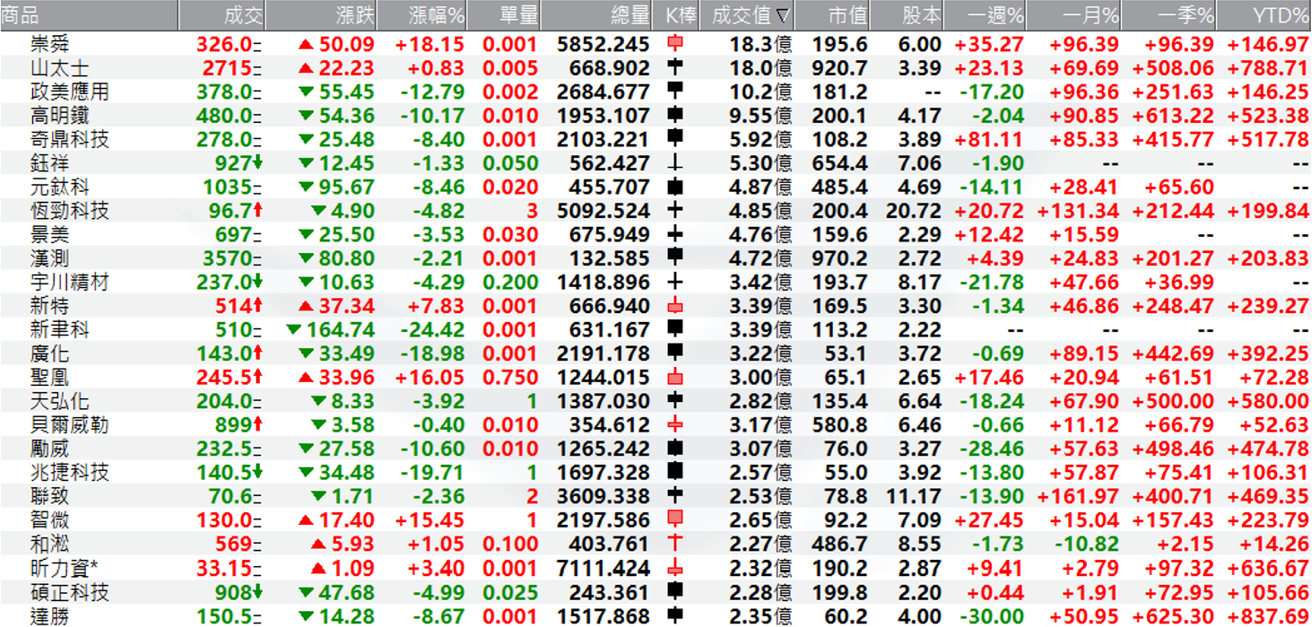Open the stock 政美應用

click(x=69, y=92)
